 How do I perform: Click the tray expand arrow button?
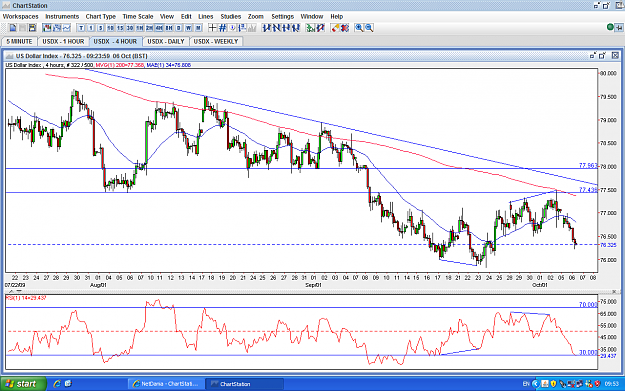coord(536,384)
